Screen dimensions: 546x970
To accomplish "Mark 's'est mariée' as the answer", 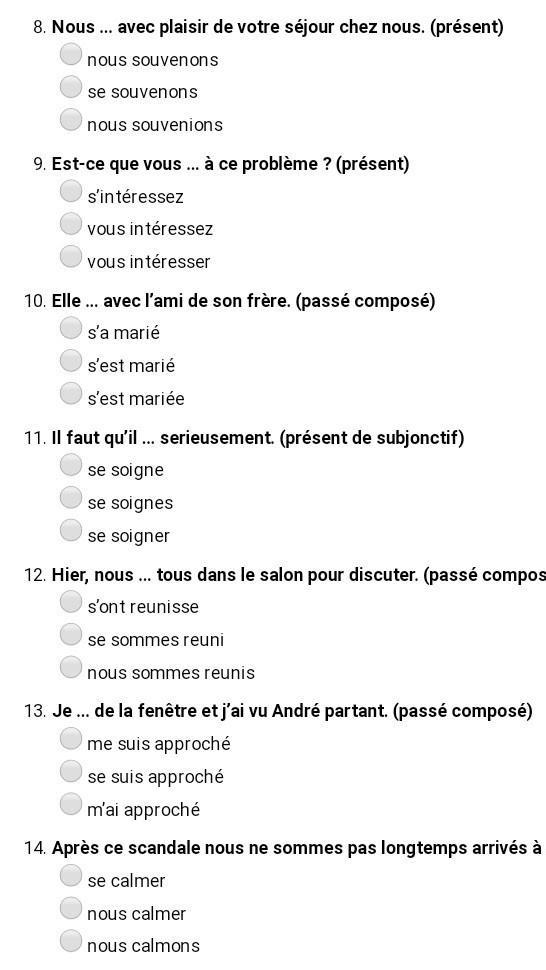I will [x=71, y=393].
